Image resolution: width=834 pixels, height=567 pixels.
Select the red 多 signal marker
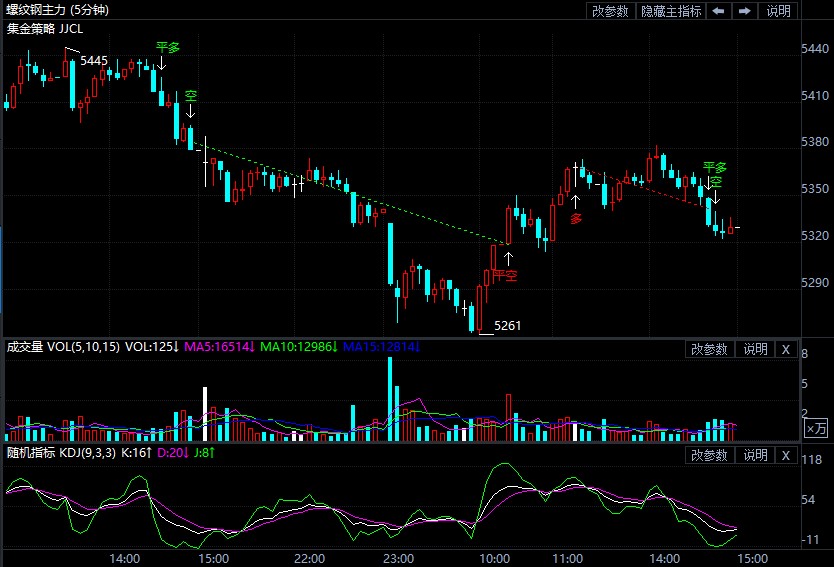pos(576,217)
